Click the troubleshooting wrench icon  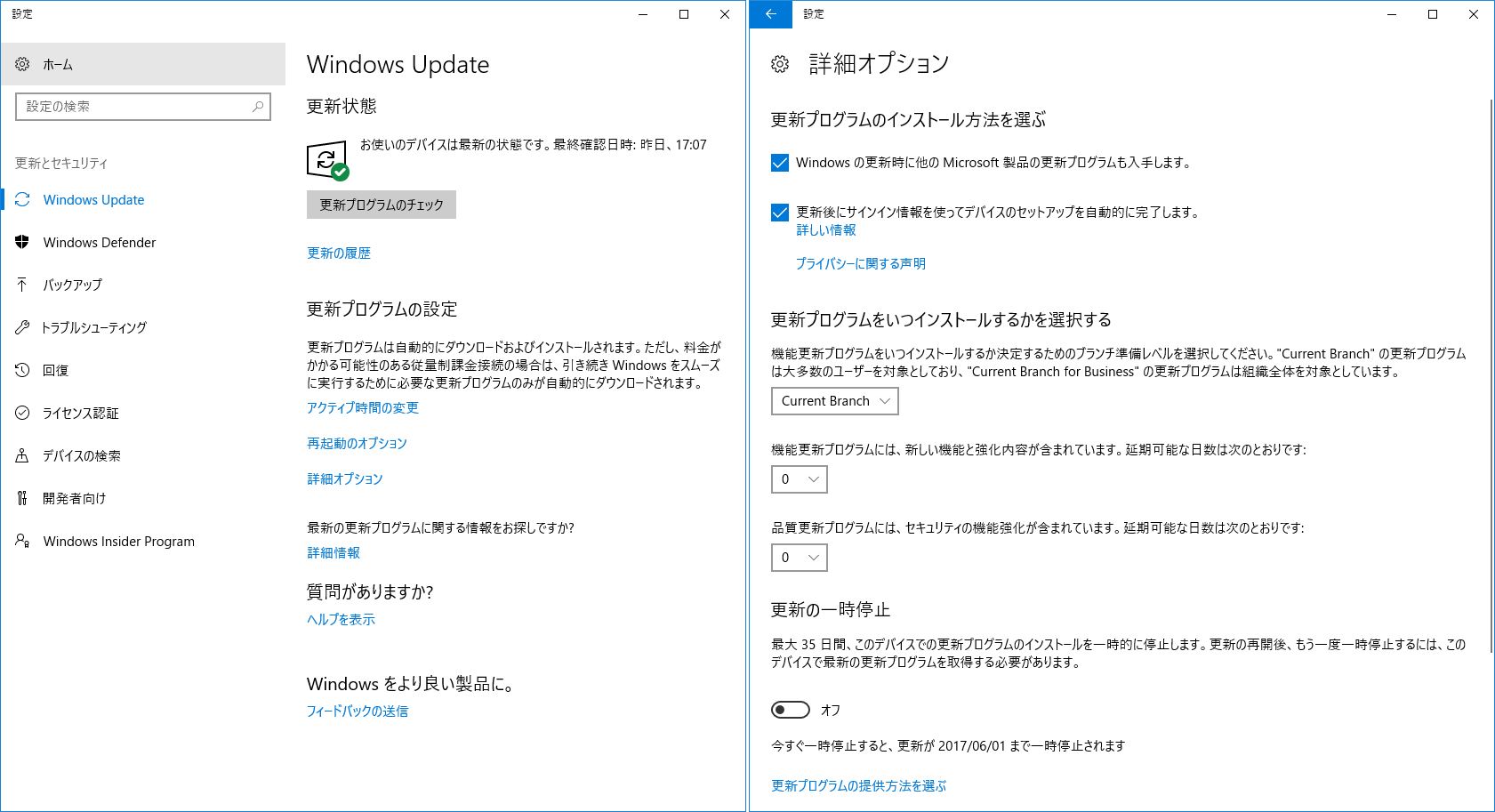click(22, 327)
